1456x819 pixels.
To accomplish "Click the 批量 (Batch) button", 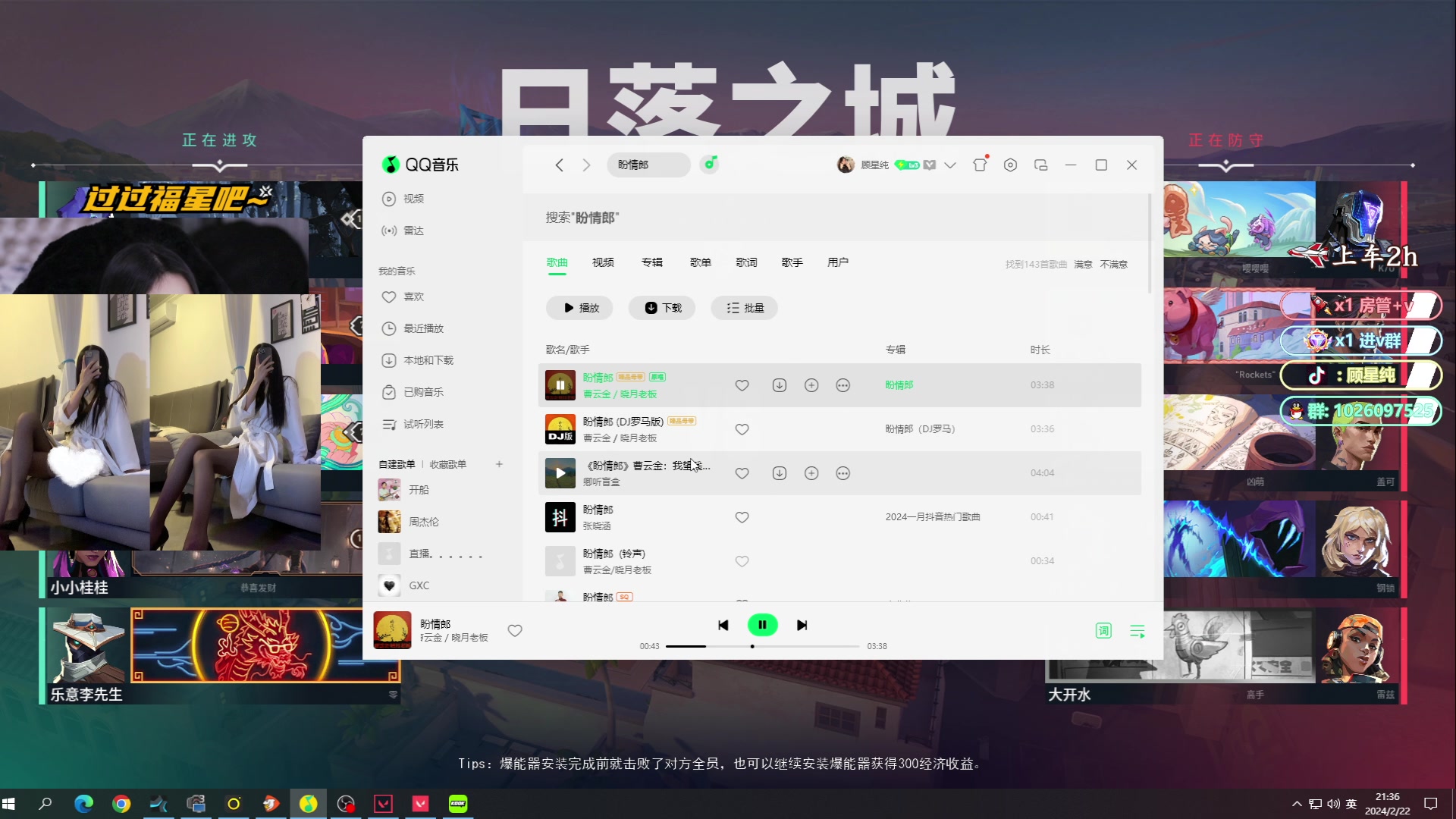I will (745, 308).
